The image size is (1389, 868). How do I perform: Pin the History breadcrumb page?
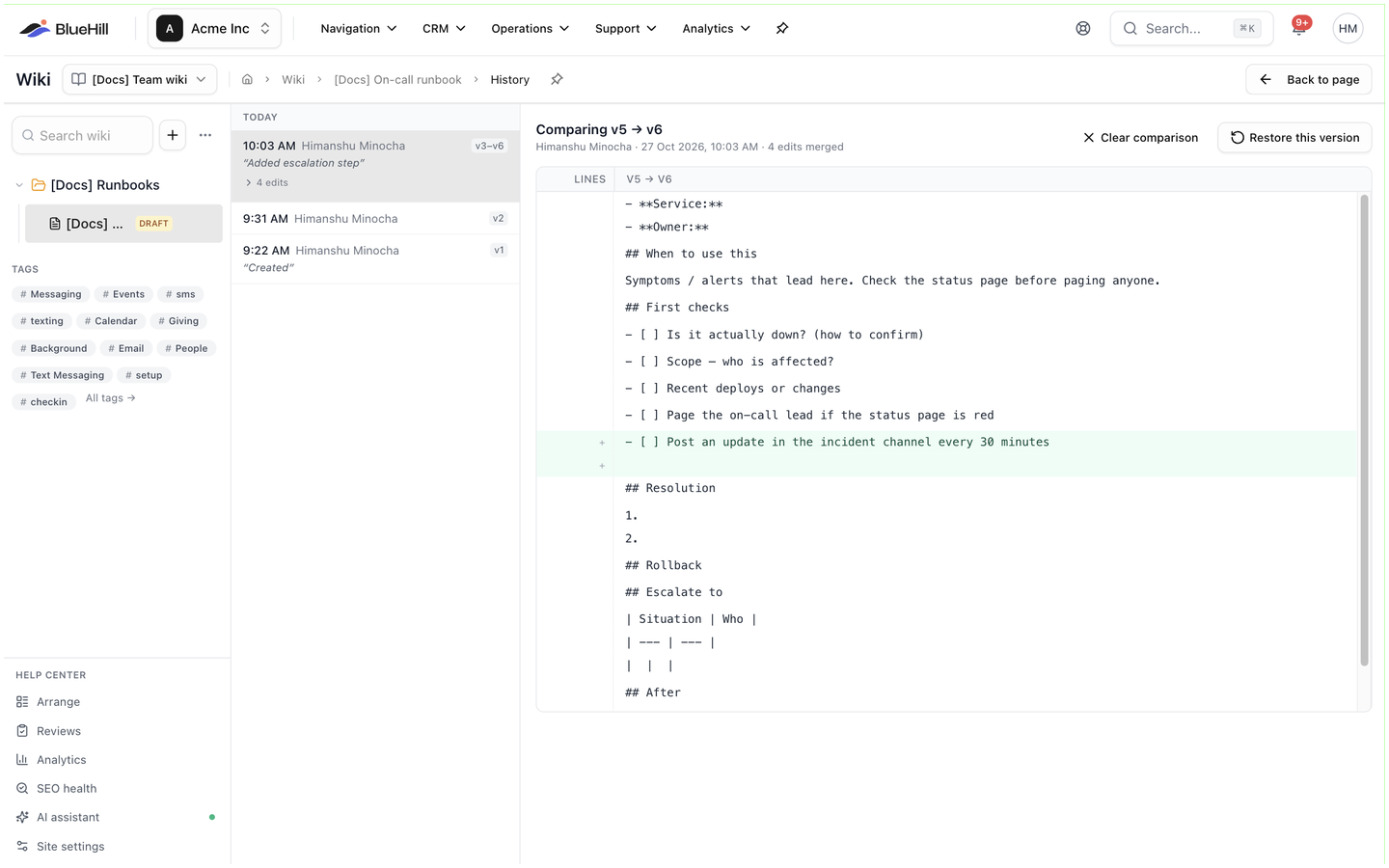click(557, 80)
